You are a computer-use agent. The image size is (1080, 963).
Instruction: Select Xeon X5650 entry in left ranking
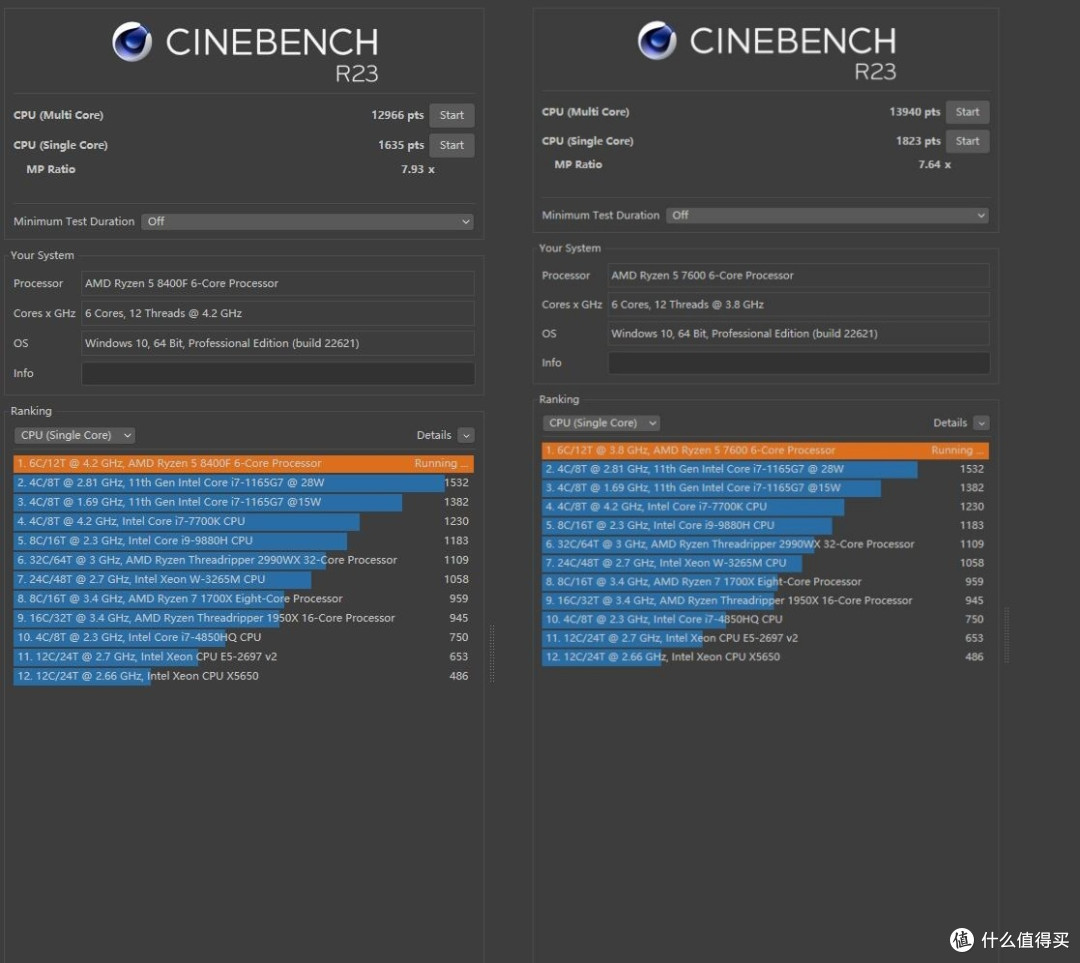pos(243,676)
